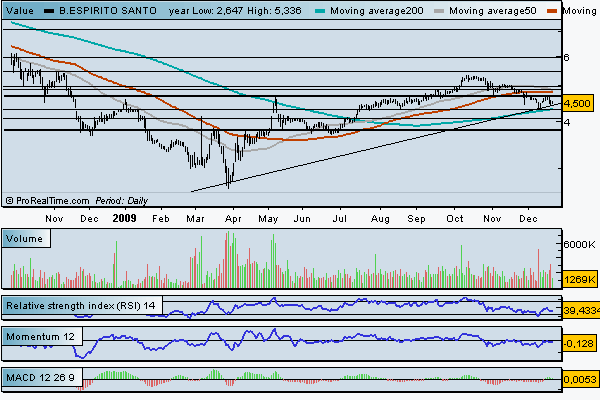Click the grey Moving average50 legend swatch

point(439,11)
